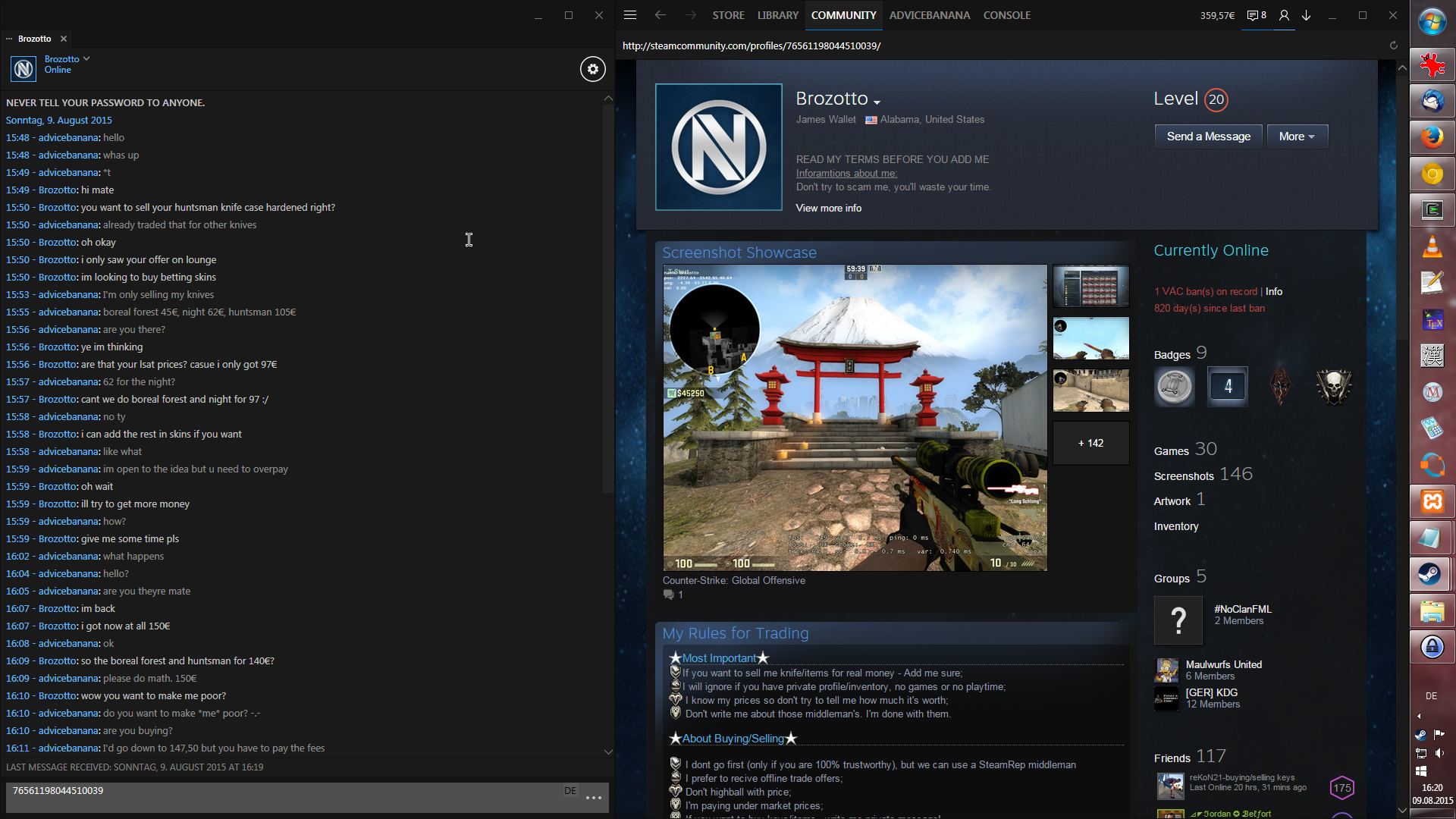Expand the More dropdown on the profile
The height and width of the screenshot is (819, 1456).
point(1297,136)
